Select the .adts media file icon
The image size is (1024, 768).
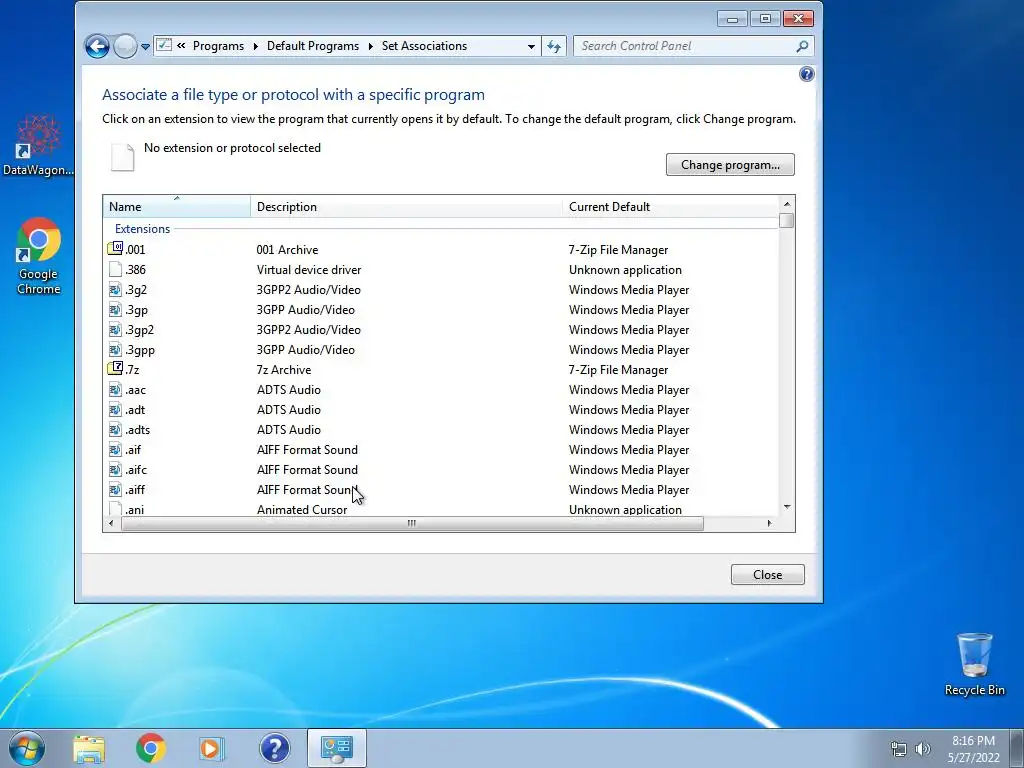click(116, 429)
